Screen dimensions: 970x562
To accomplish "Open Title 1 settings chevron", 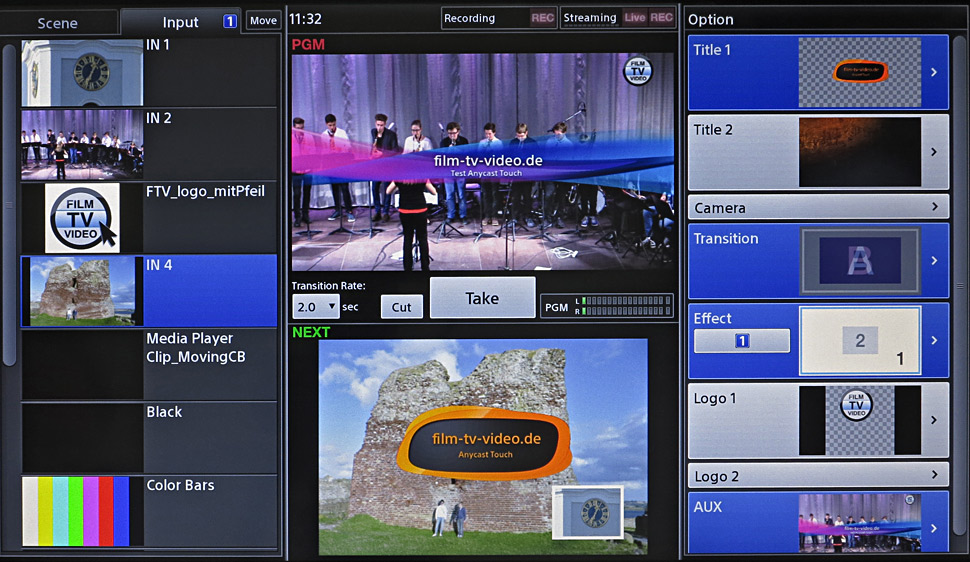I will (934, 72).
